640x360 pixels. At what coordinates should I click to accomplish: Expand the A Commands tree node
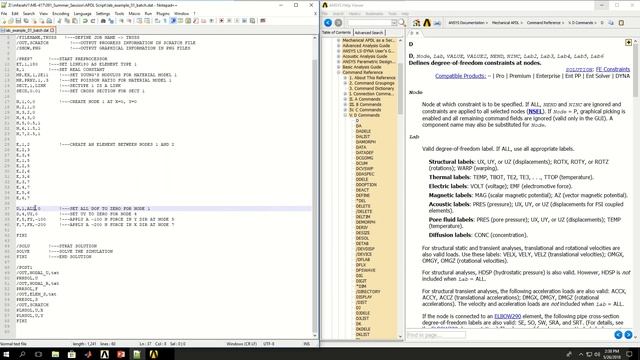click(345, 99)
